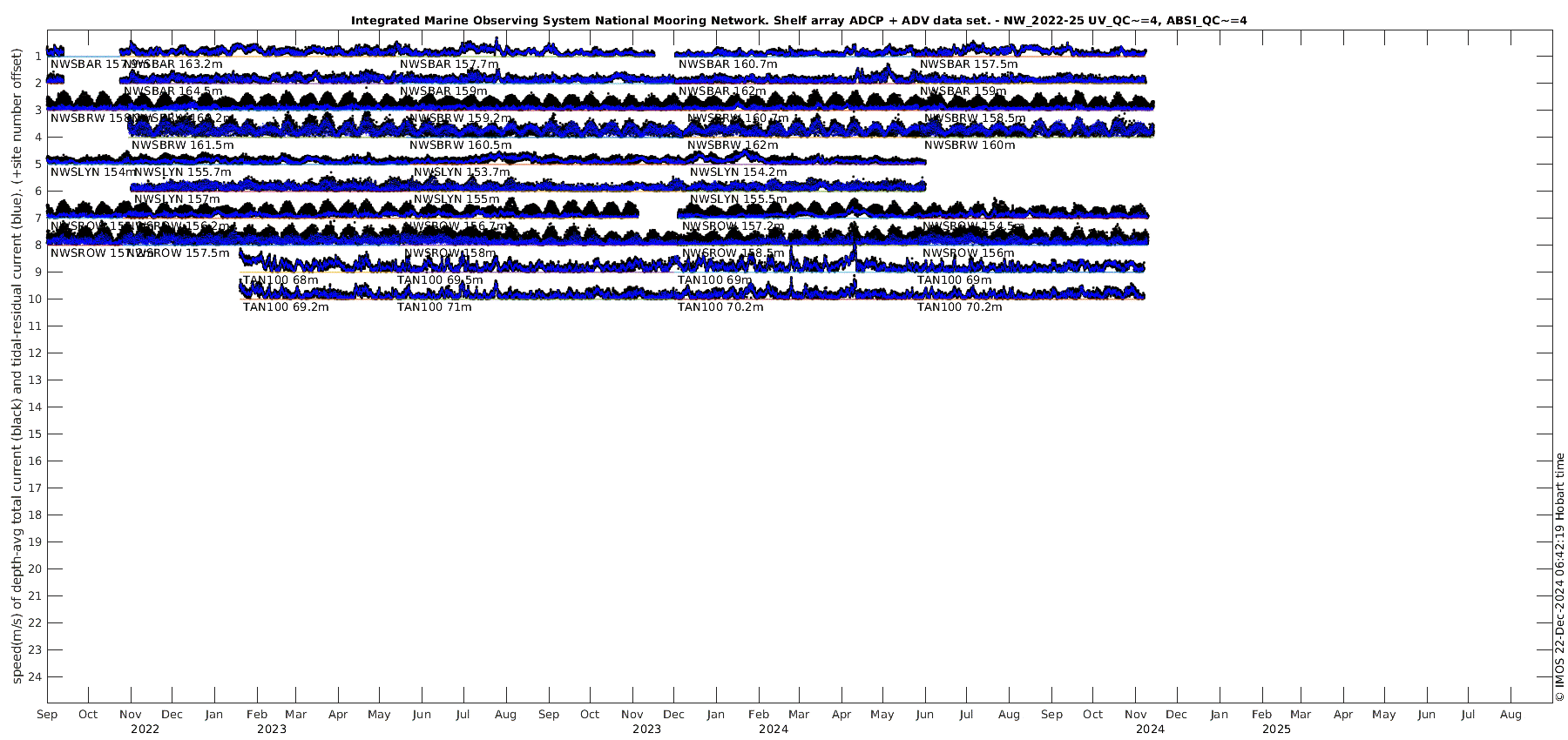Click y-axis tick label '24'
The image size is (1568, 740).
click(35, 676)
